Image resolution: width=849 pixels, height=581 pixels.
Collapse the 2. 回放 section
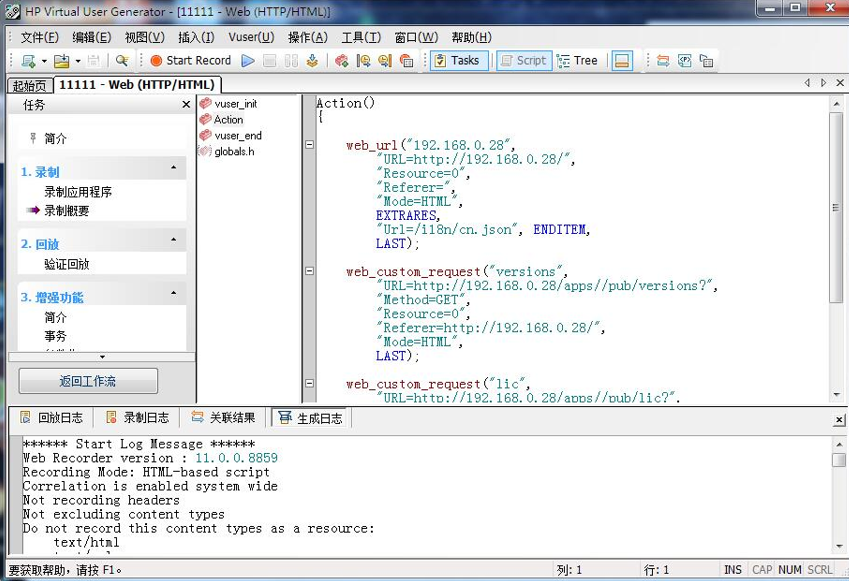click(x=173, y=240)
